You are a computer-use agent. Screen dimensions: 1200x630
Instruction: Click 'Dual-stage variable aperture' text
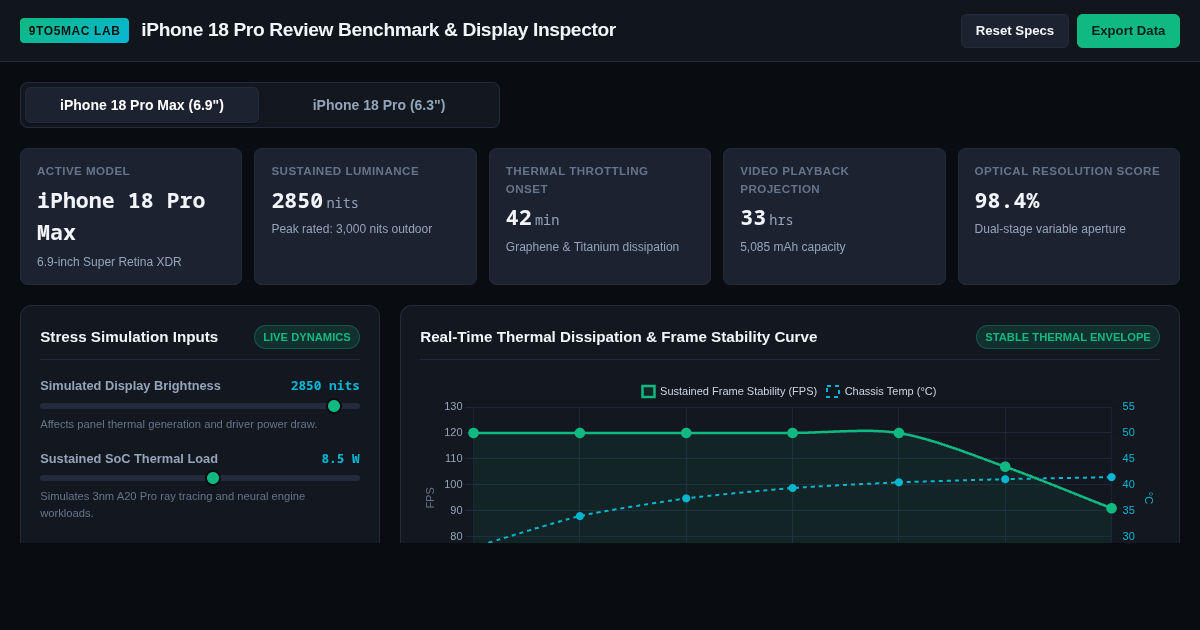(1050, 229)
